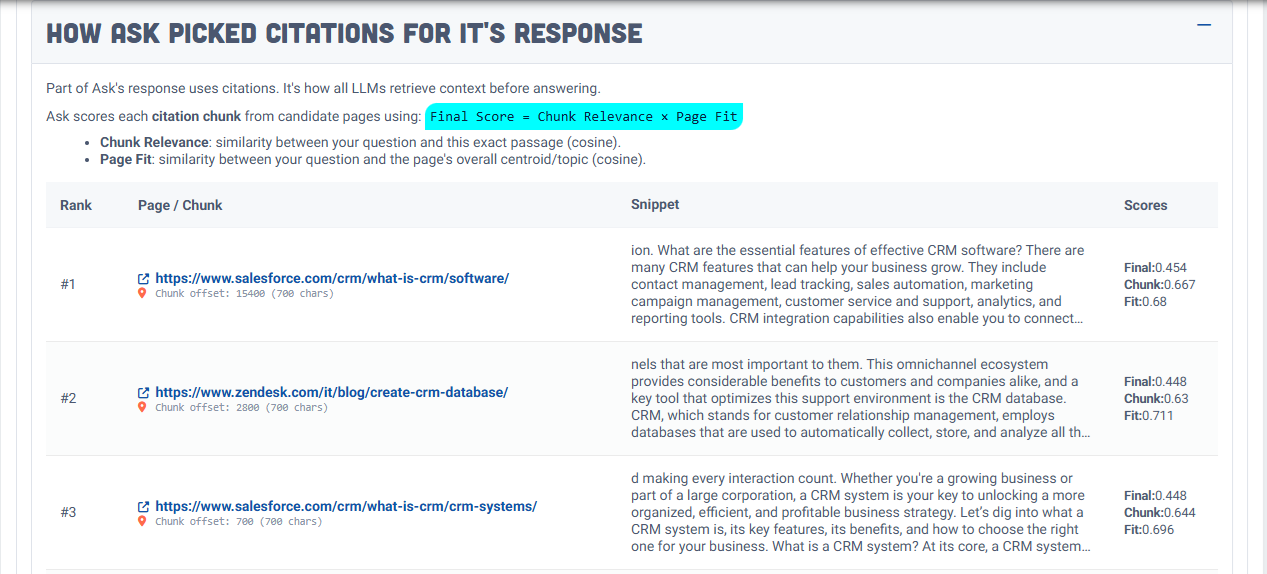Click the Page Fit bullet definition
The height and width of the screenshot is (574, 1267).
[x=373, y=159]
